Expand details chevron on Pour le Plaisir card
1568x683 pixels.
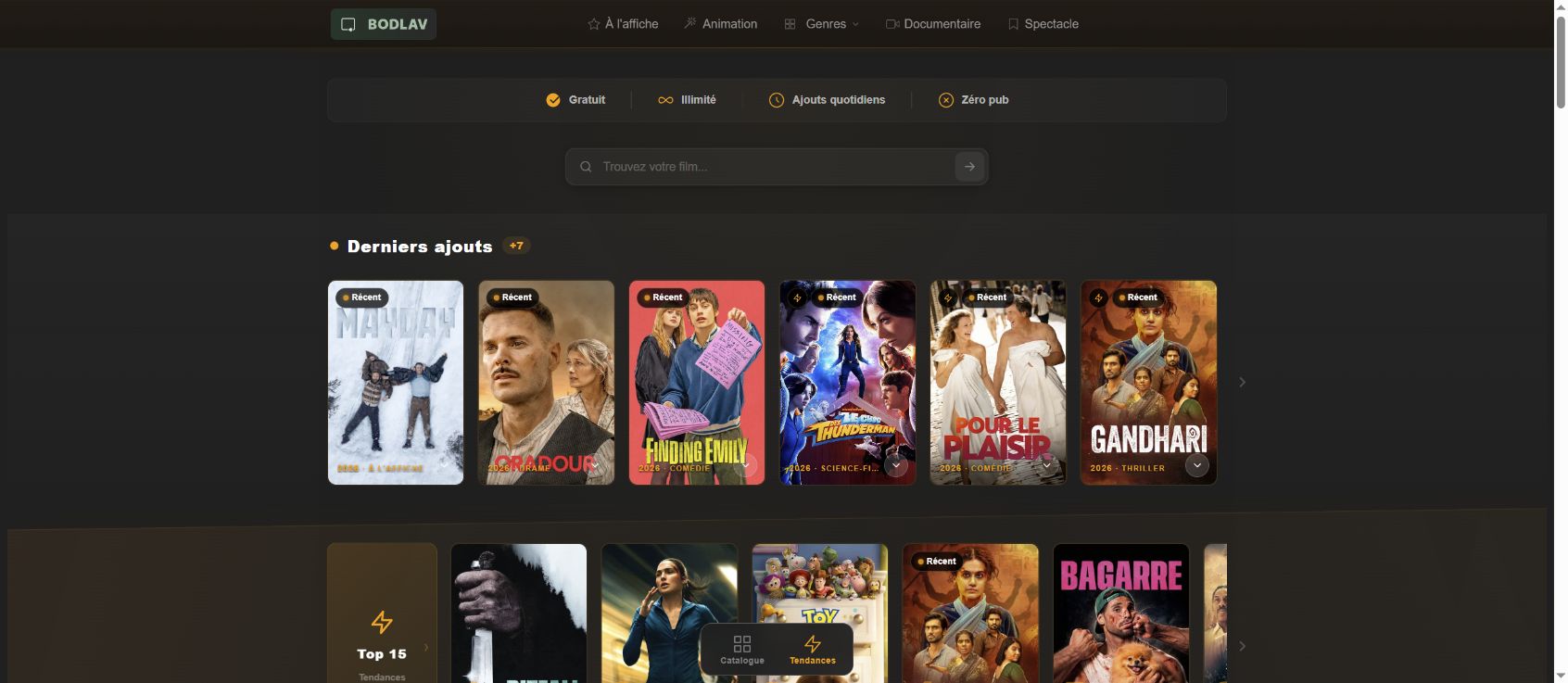[x=1046, y=465]
